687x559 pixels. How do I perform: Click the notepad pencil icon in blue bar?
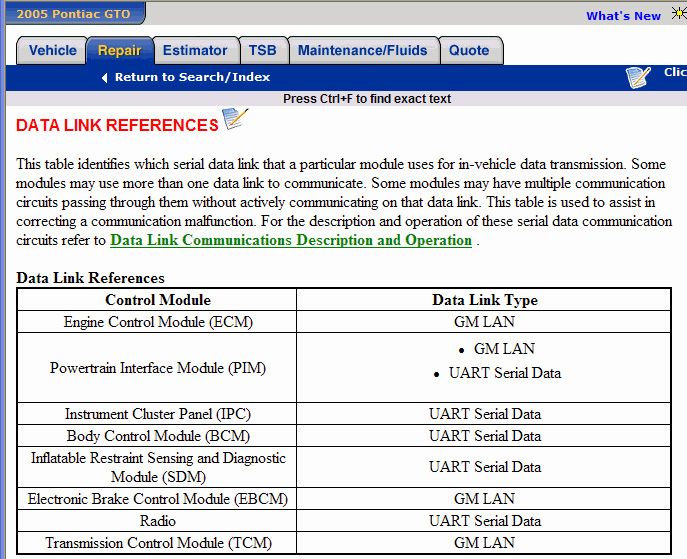click(x=639, y=77)
